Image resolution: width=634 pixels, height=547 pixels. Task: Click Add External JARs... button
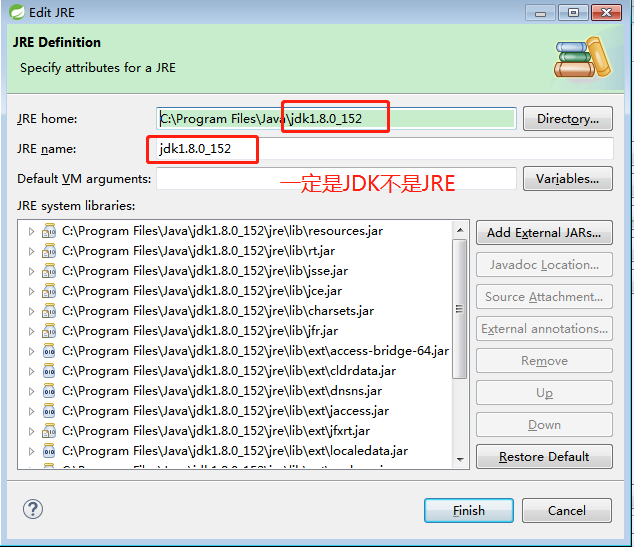(544, 233)
